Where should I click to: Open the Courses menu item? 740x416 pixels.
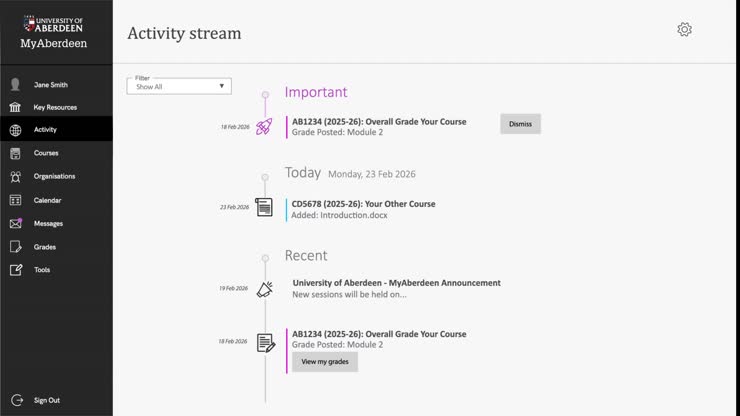click(46, 153)
